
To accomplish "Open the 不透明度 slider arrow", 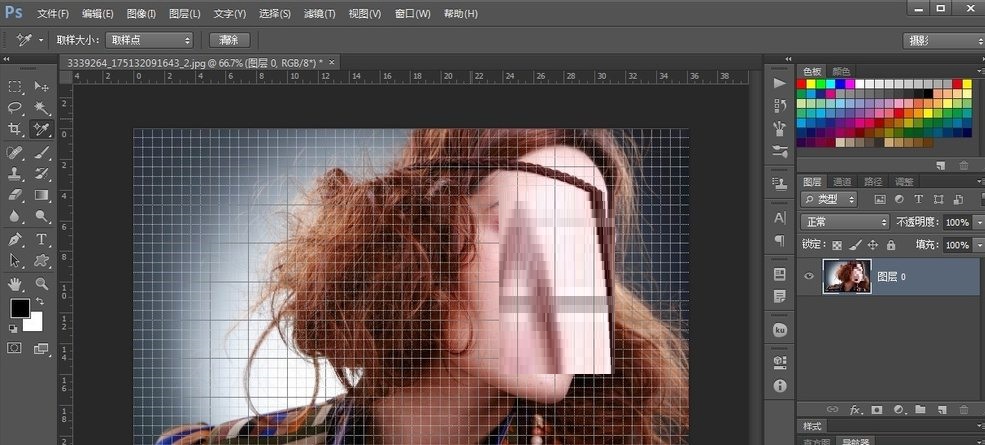I will tap(978, 222).
